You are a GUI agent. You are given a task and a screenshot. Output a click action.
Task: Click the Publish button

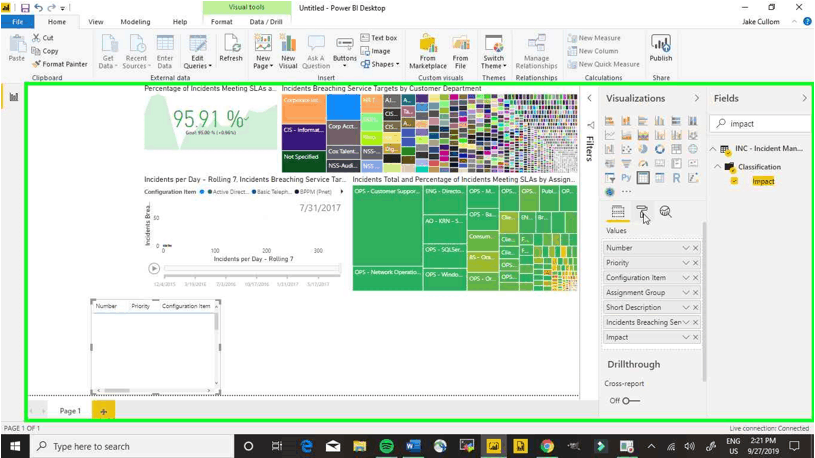[661, 48]
